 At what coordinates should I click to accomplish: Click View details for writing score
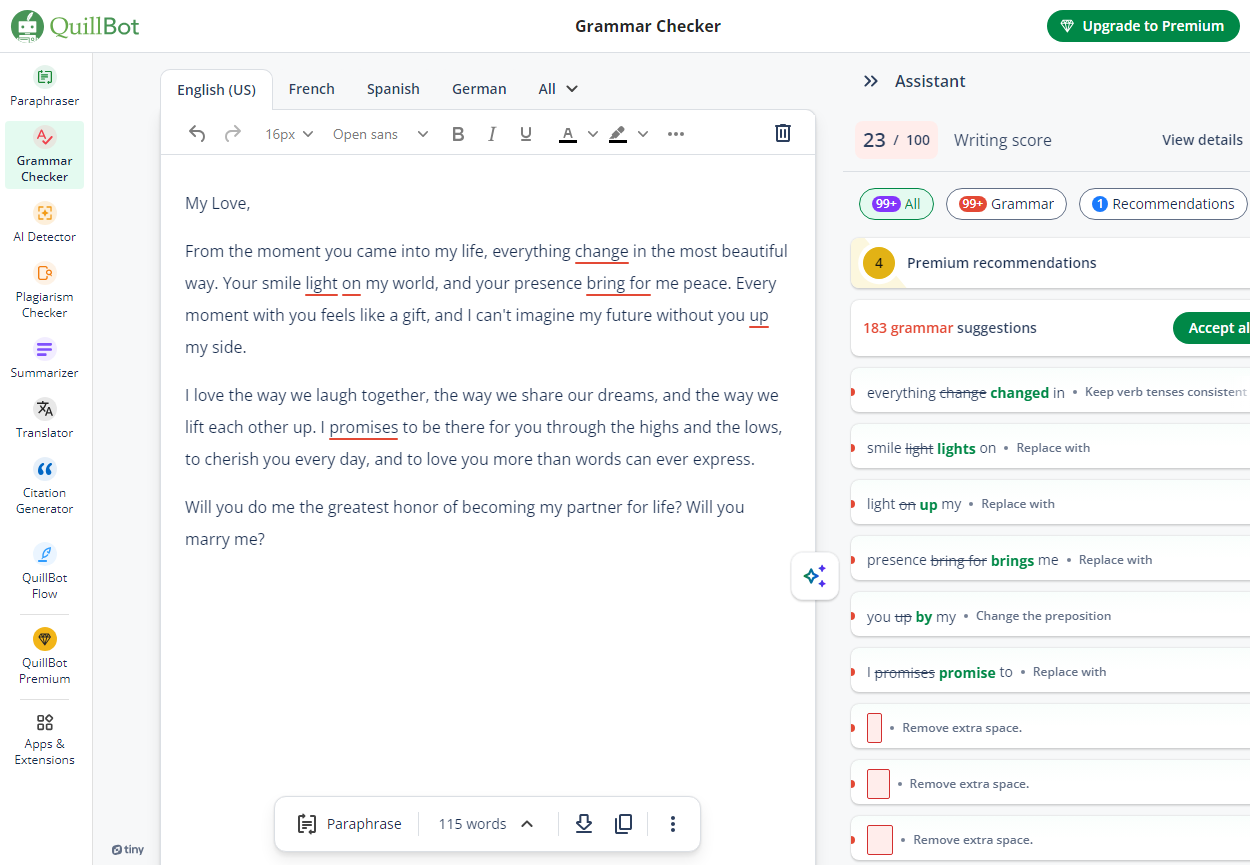pos(1202,140)
